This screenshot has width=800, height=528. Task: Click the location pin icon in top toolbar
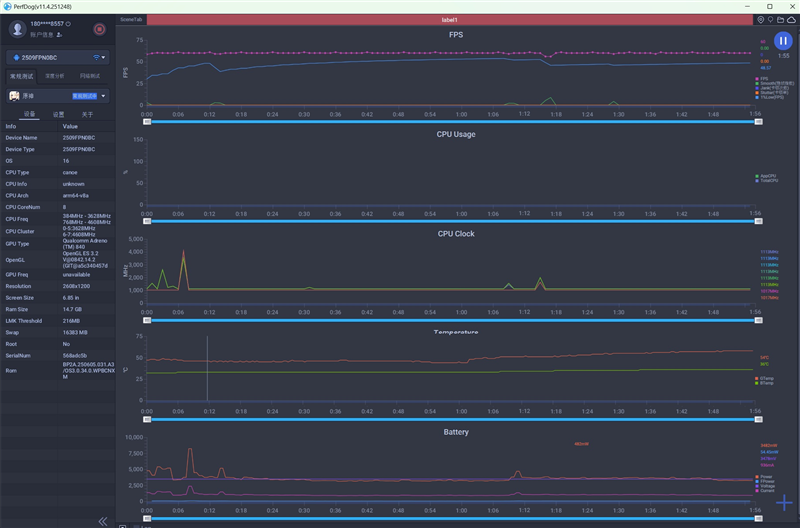coord(760,19)
